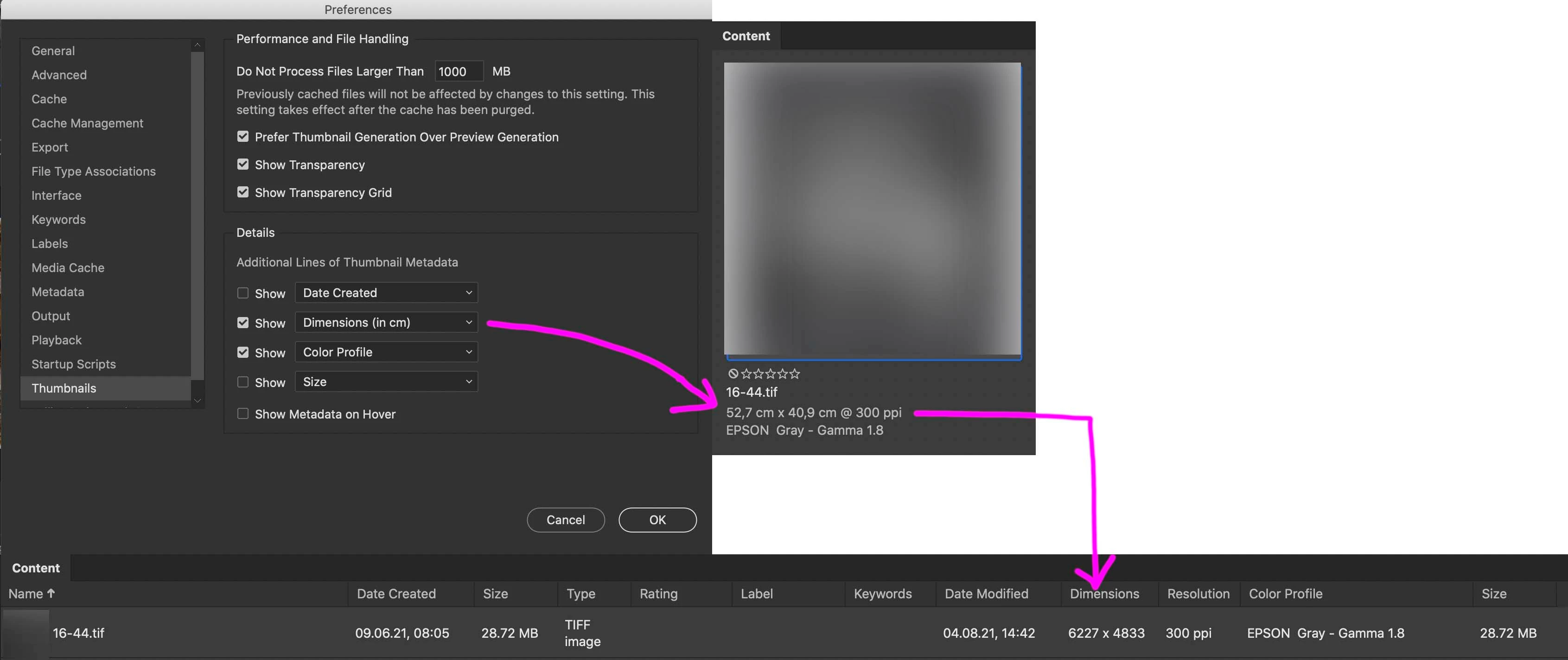Image resolution: width=1568 pixels, height=660 pixels.
Task: Click the third rating star of 16-44.tif
Action: [770, 374]
